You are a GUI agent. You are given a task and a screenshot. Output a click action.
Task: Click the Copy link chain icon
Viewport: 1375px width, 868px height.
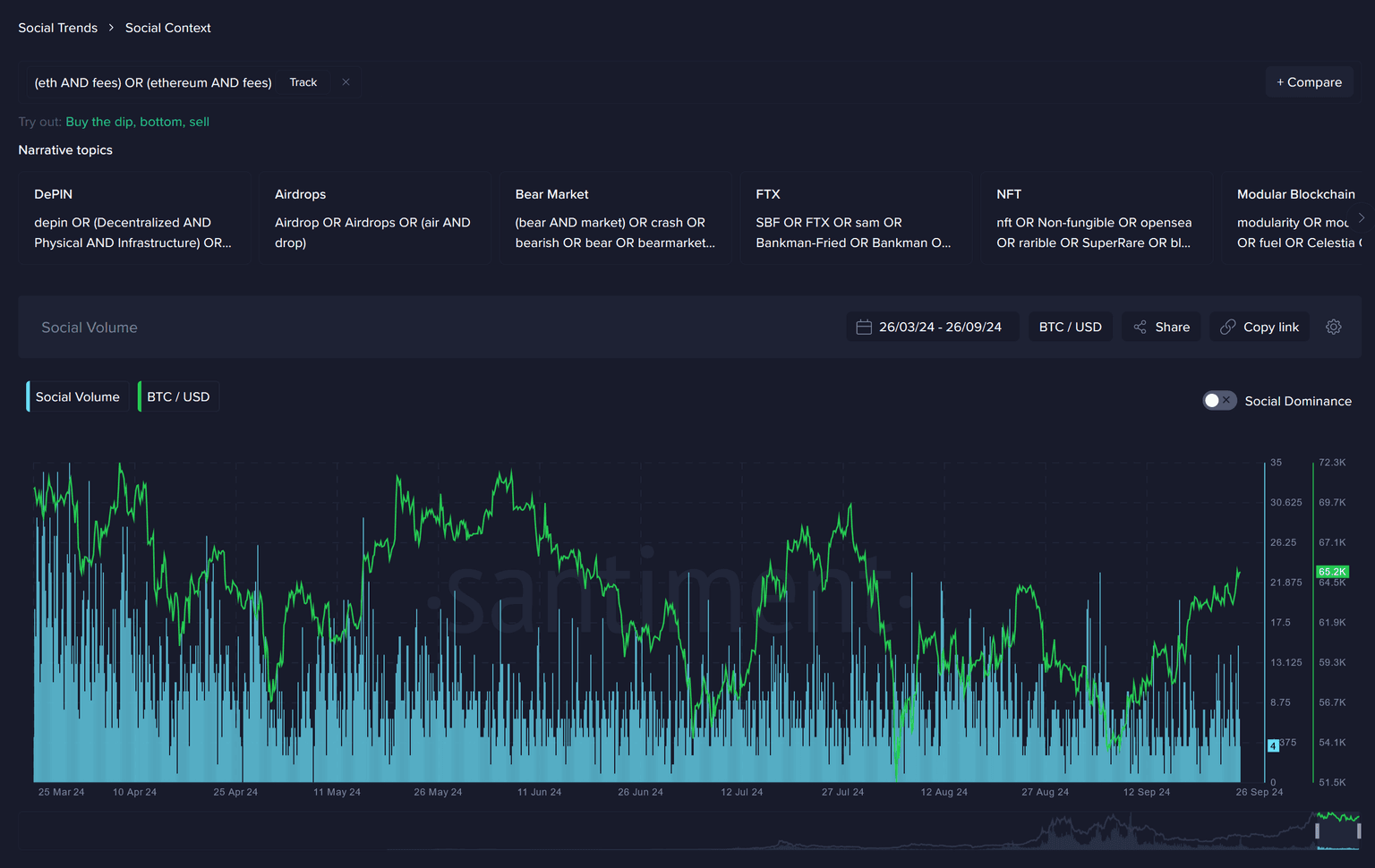click(x=1228, y=328)
